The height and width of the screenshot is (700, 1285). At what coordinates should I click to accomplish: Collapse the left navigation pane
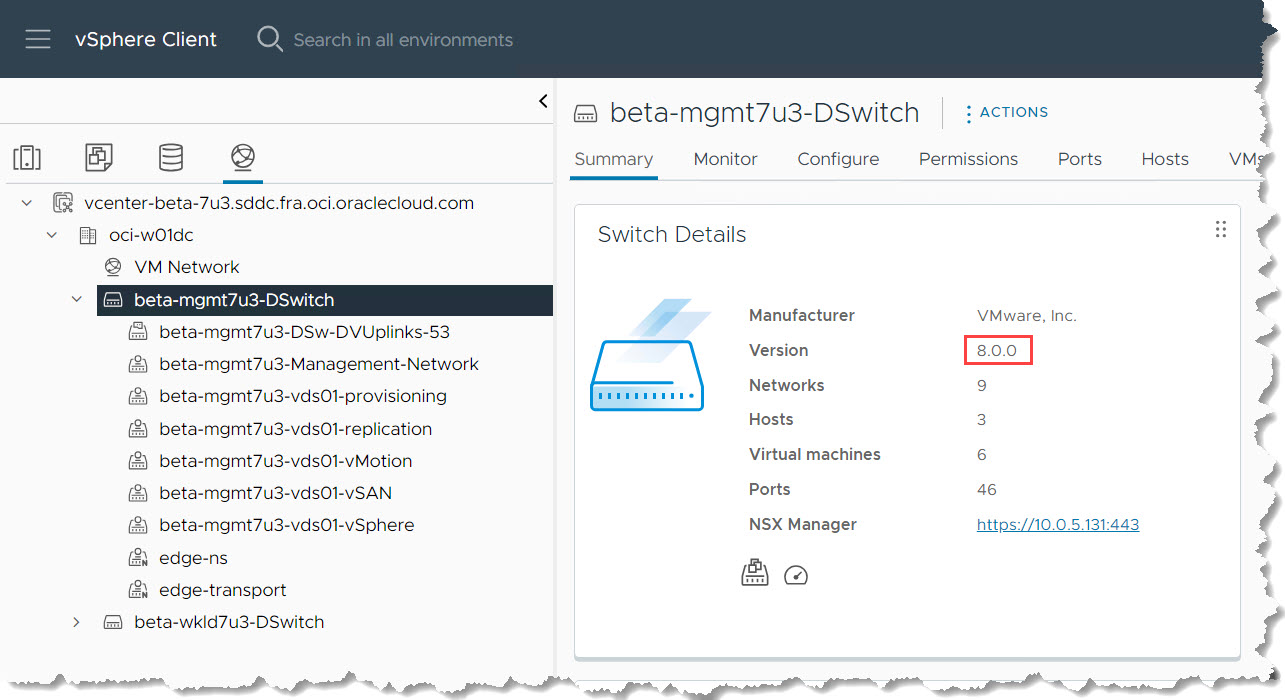(x=543, y=101)
